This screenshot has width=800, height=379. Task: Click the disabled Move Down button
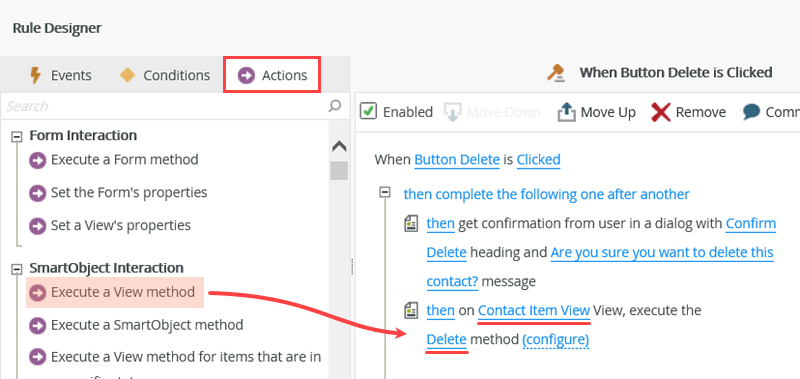tap(492, 112)
